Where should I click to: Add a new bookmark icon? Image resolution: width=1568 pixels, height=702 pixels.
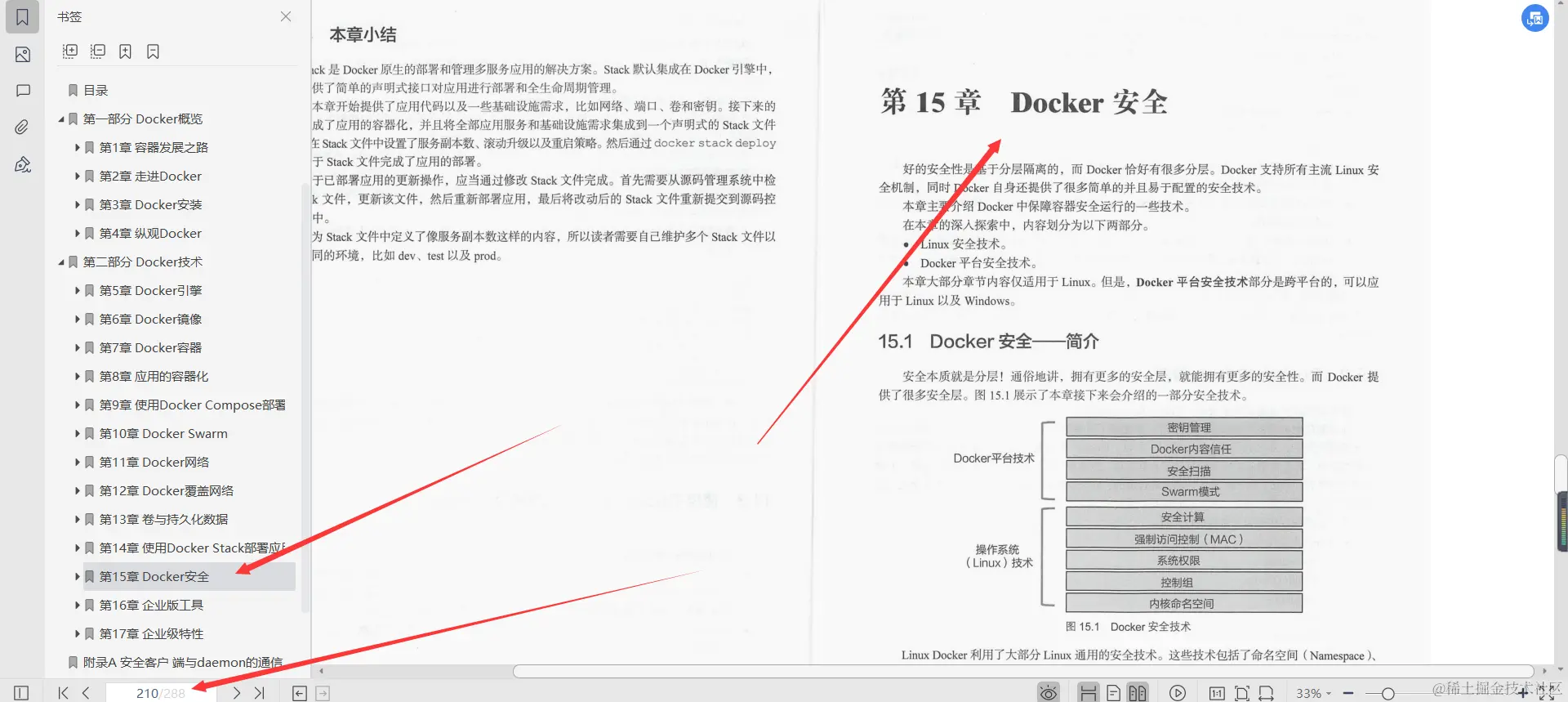pyautogui.click(x=125, y=51)
